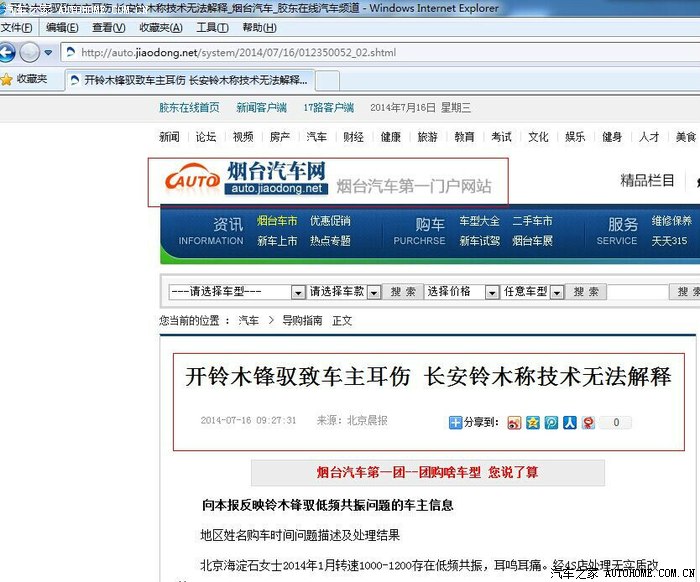Click search button beside 请选择车款 dropdown

(x=403, y=292)
